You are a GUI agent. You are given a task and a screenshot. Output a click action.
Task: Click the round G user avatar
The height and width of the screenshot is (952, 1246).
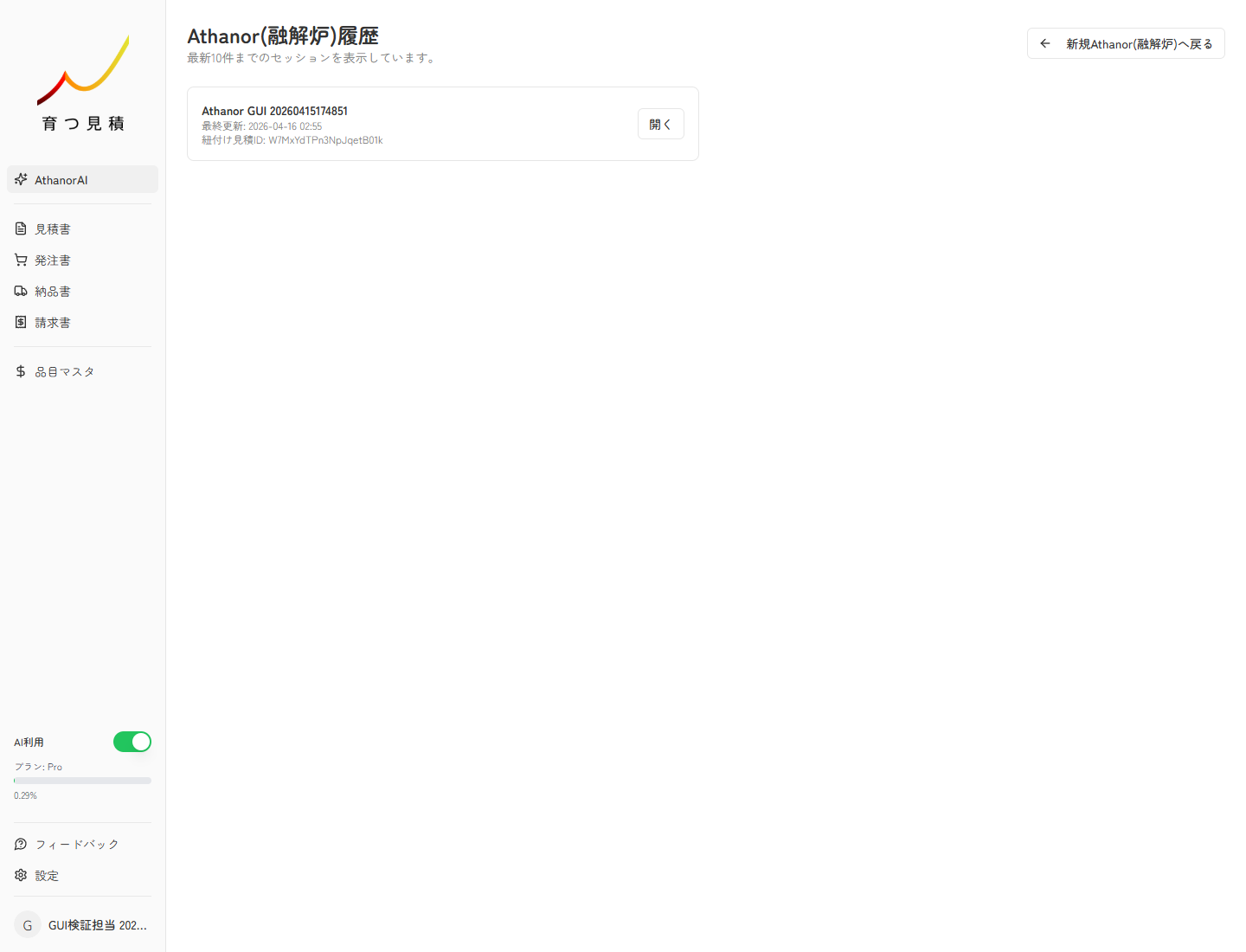click(x=28, y=925)
